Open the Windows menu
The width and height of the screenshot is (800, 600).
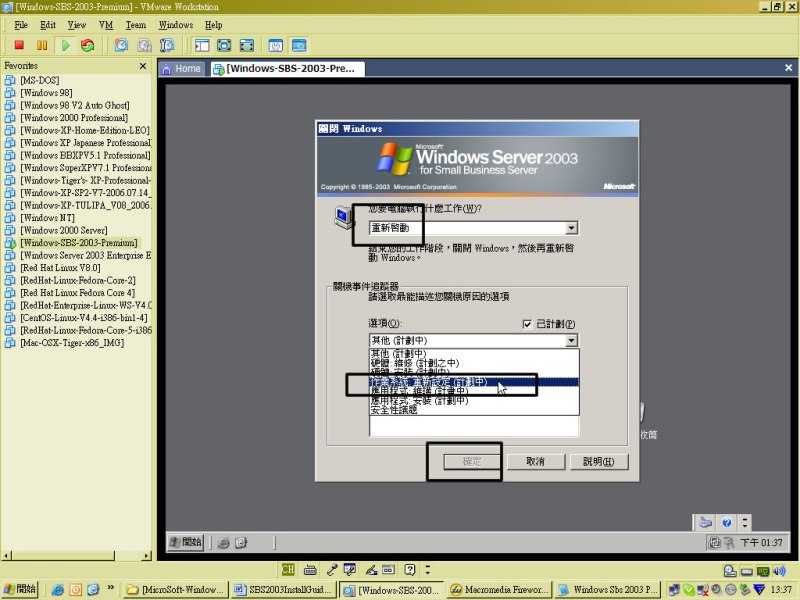(176, 25)
